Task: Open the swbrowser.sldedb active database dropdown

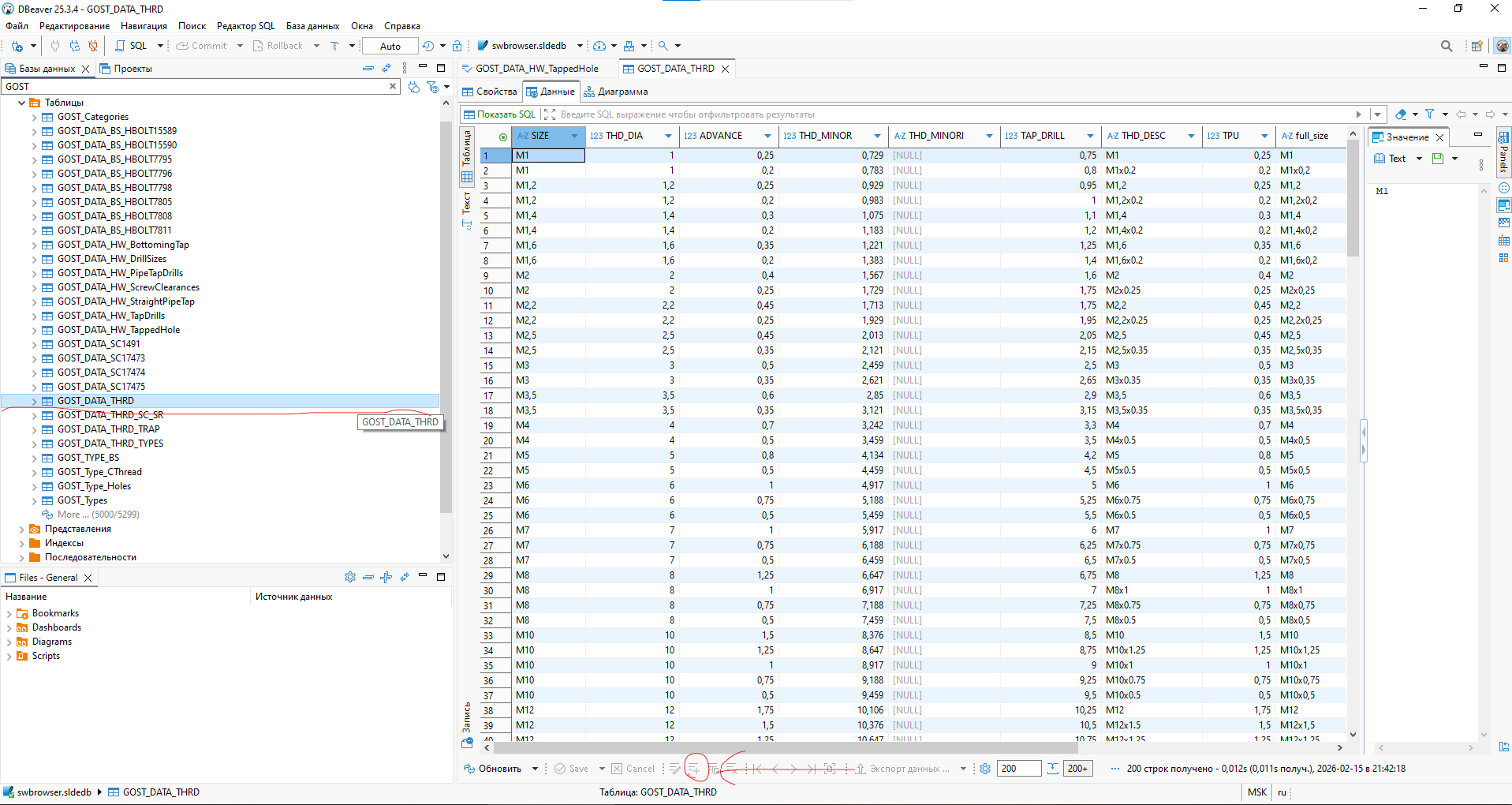Action: [x=580, y=46]
